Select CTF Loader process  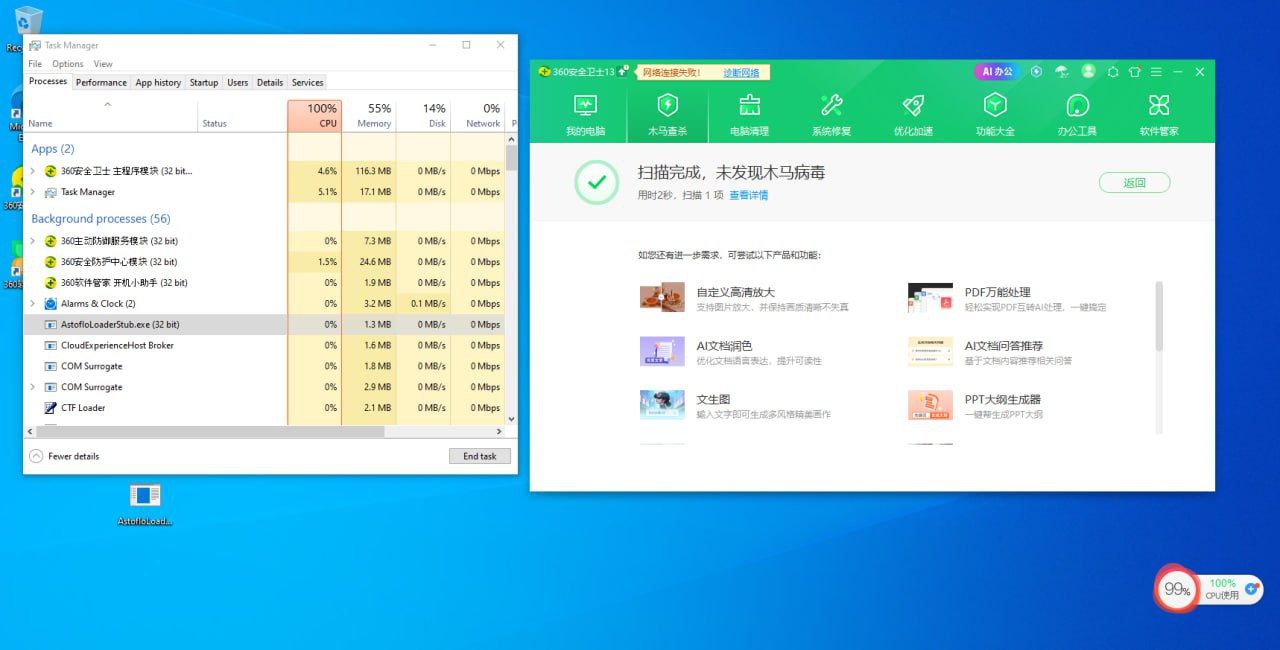265,408
